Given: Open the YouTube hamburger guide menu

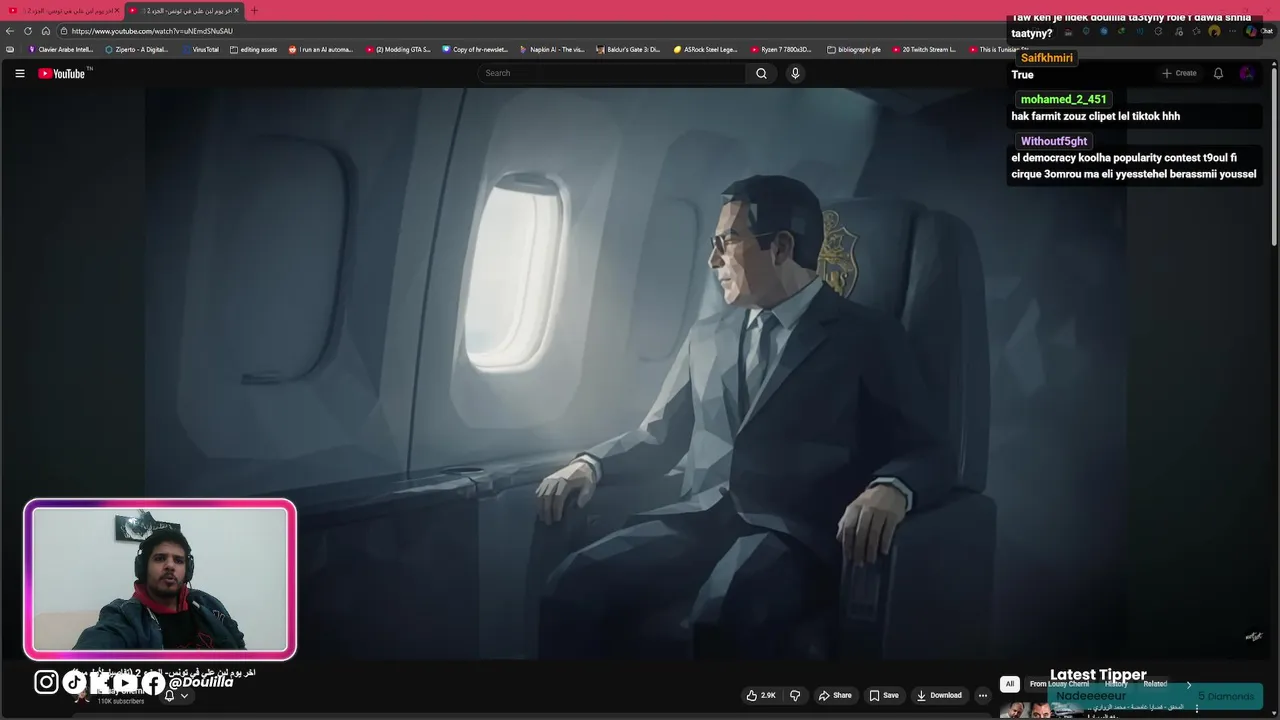Looking at the screenshot, I should tap(19, 73).
